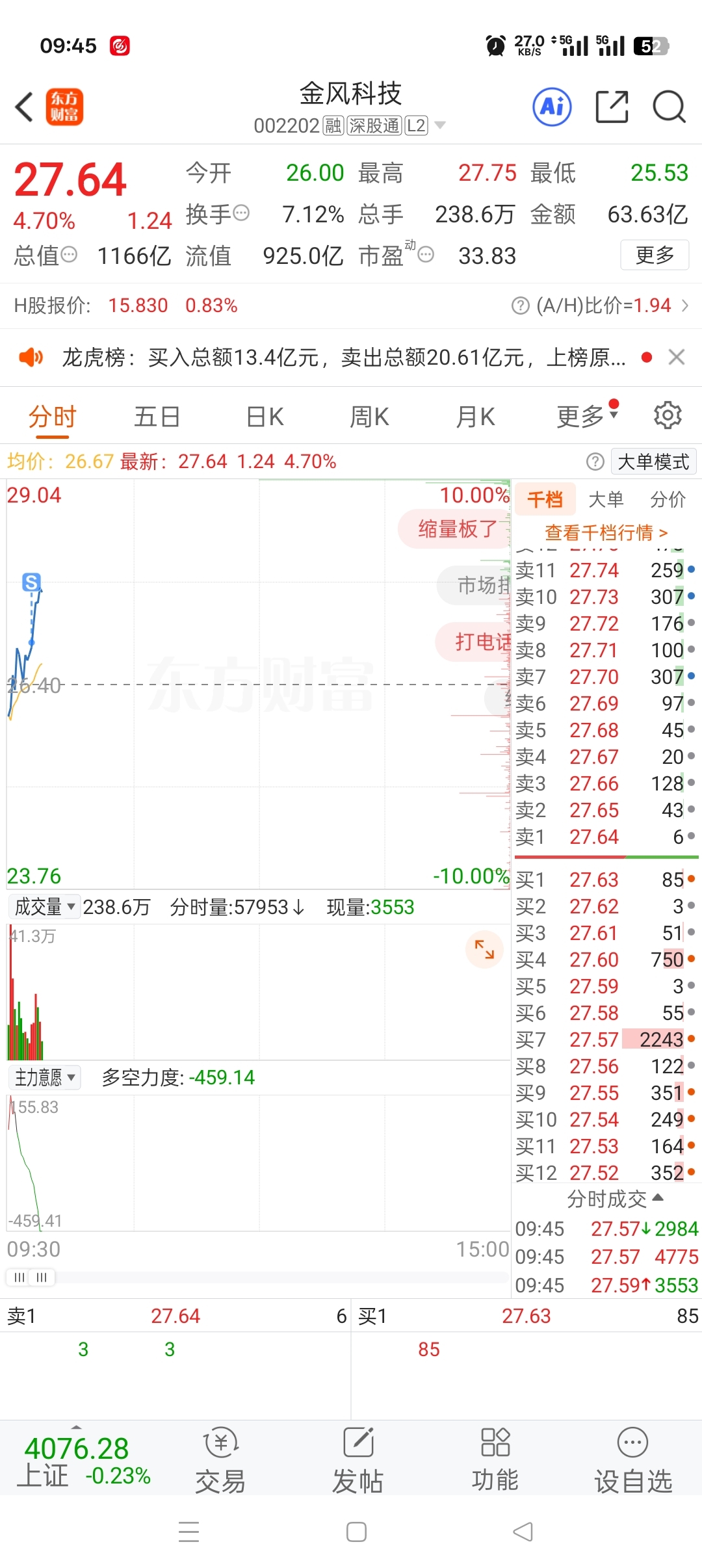
Task: Select 卖1 27.64 row in order book
Action: 605,837
